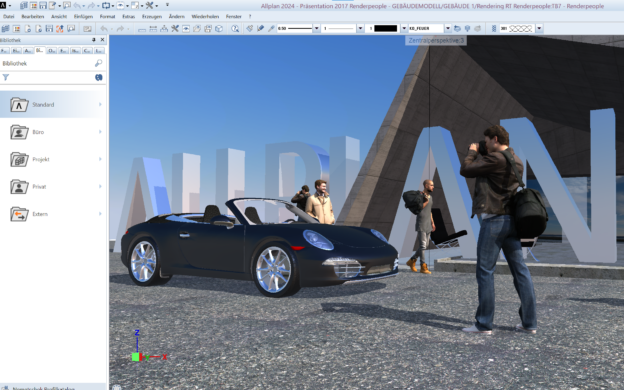Click the XYZ axis gizmo in the viewport
This screenshot has height=390, width=624.
[148, 346]
